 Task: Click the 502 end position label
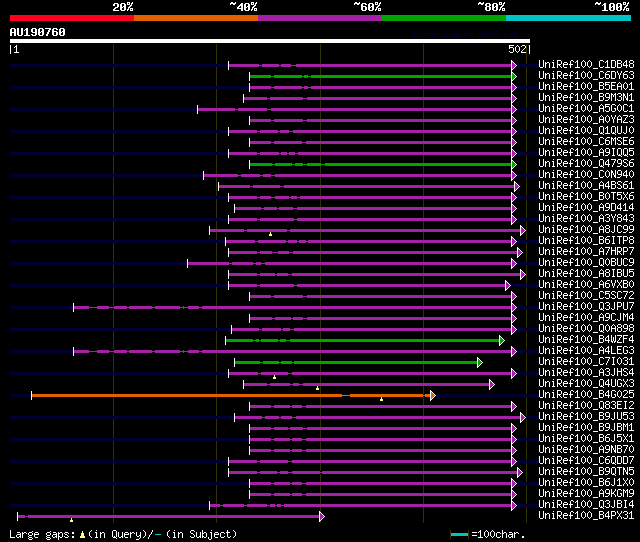pos(517,49)
